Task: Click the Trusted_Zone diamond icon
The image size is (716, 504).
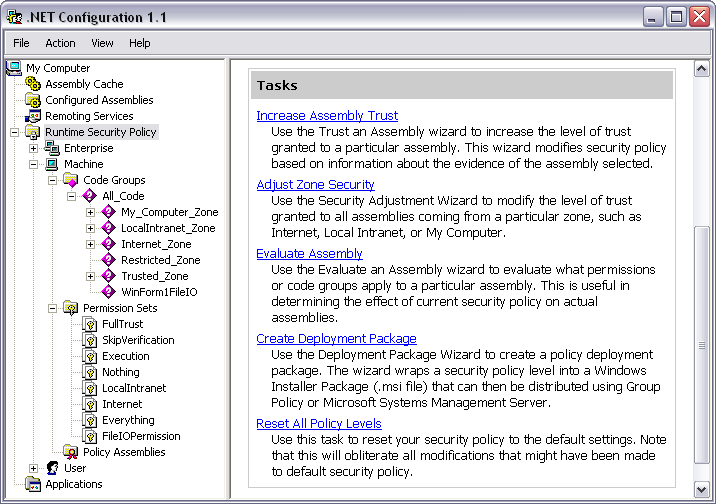Action: 108,276
